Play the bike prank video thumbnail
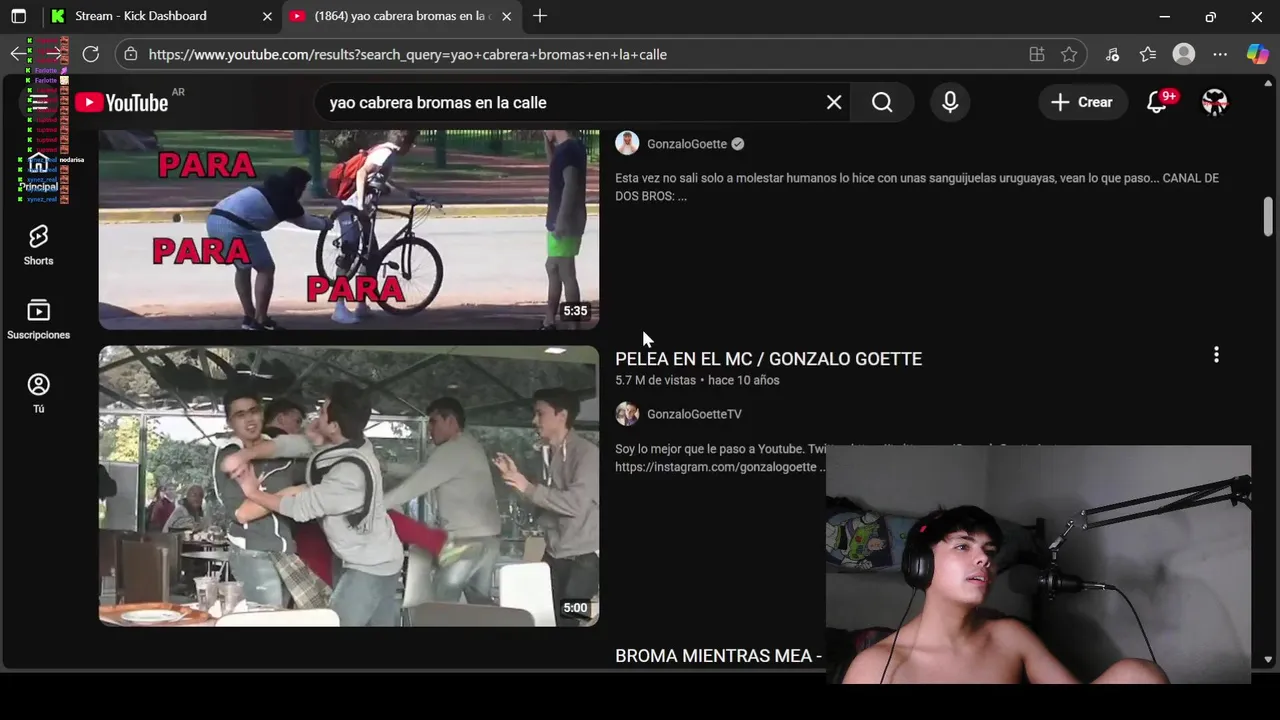The height and width of the screenshot is (720, 1280). pyautogui.click(x=349, y=229)
